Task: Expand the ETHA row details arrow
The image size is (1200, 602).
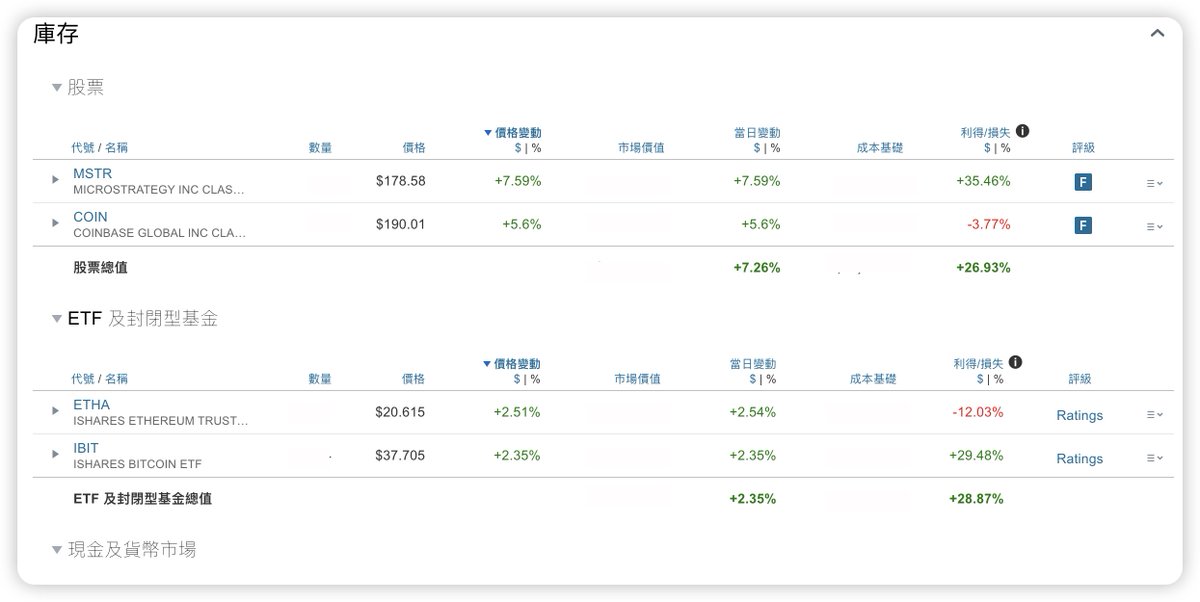Action: 56,411
